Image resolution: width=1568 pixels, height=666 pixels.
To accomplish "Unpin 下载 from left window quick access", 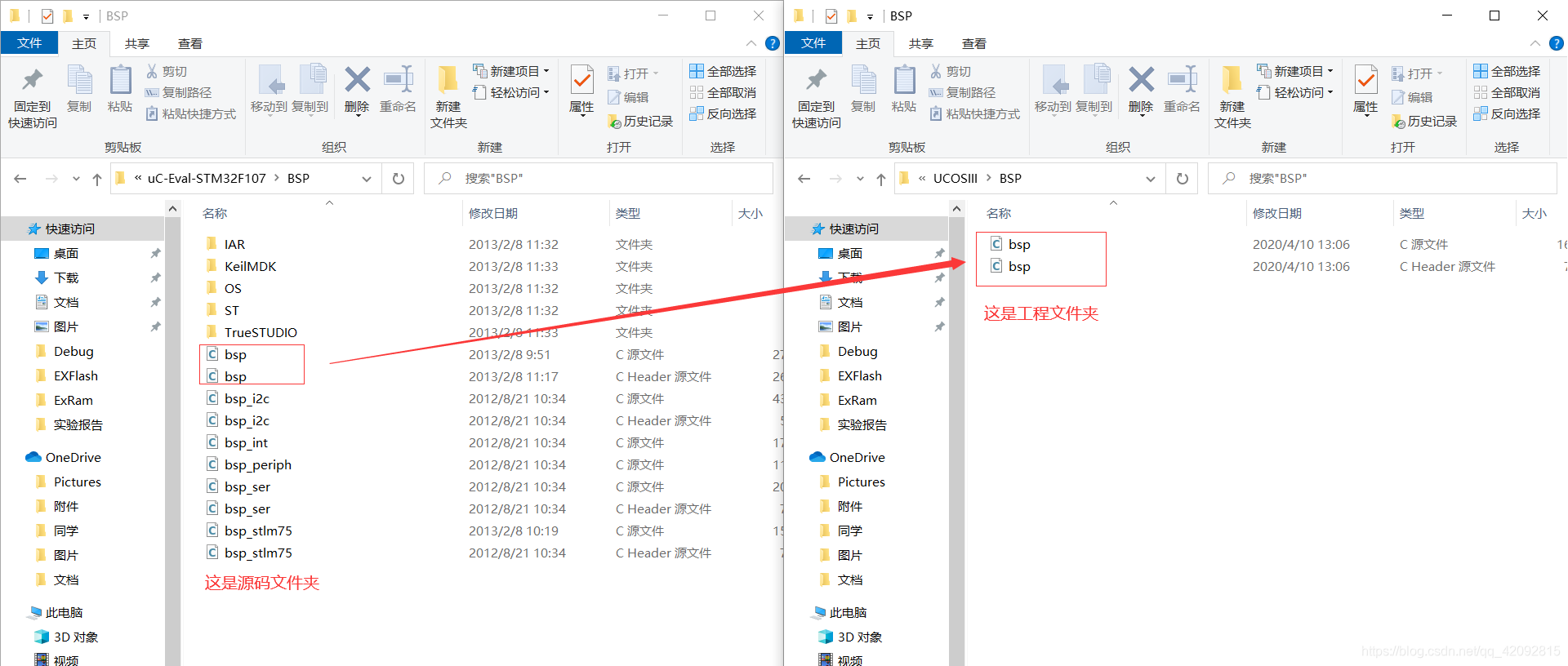I will 155,278.
